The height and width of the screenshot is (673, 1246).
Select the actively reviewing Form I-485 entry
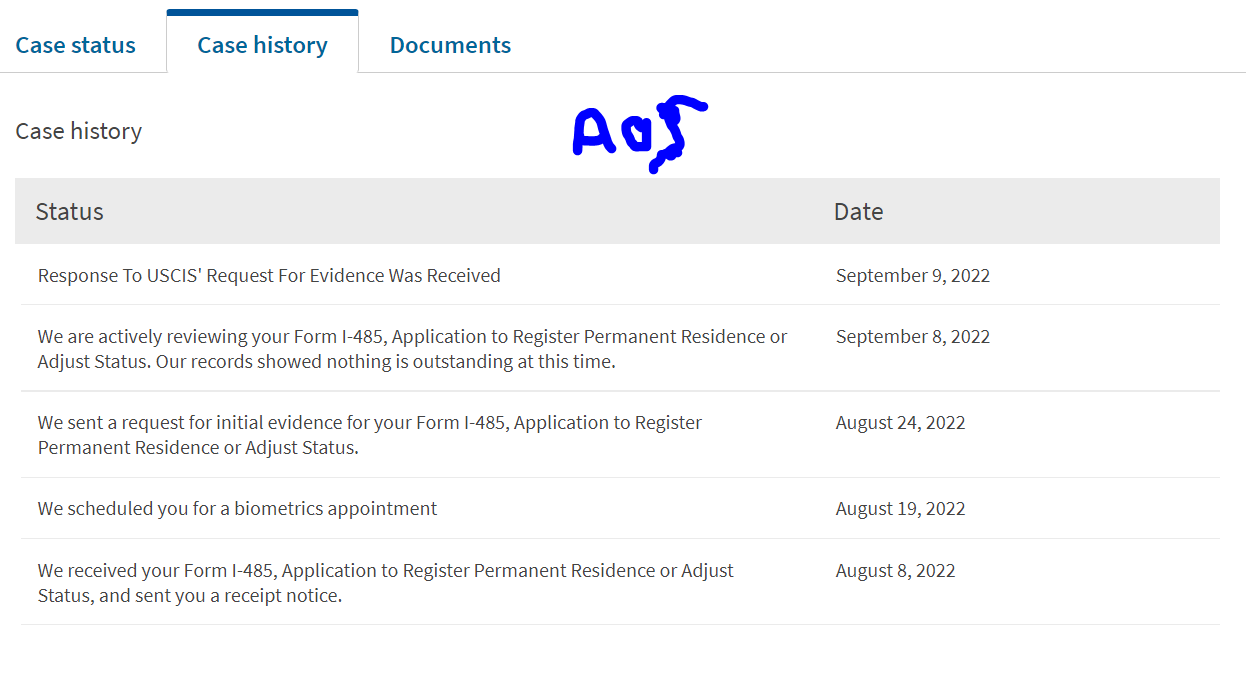620,348
